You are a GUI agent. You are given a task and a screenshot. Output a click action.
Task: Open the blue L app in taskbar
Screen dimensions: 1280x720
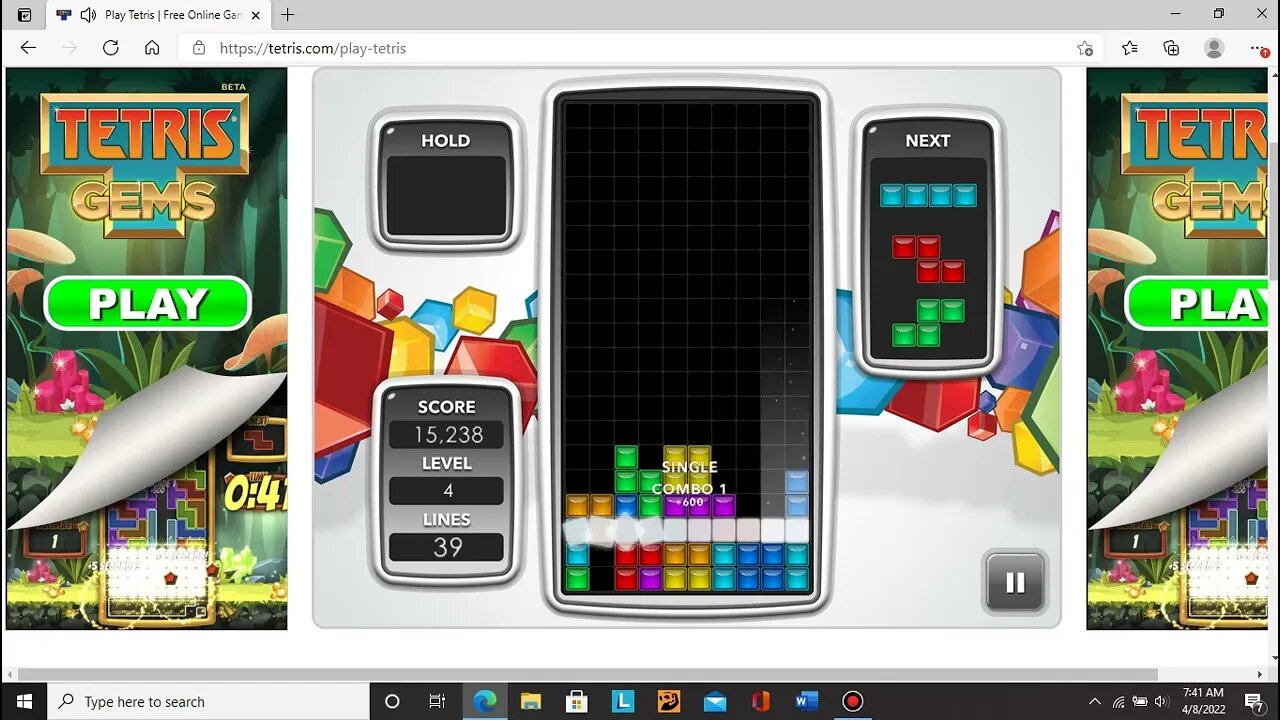(x=622, y=701)
